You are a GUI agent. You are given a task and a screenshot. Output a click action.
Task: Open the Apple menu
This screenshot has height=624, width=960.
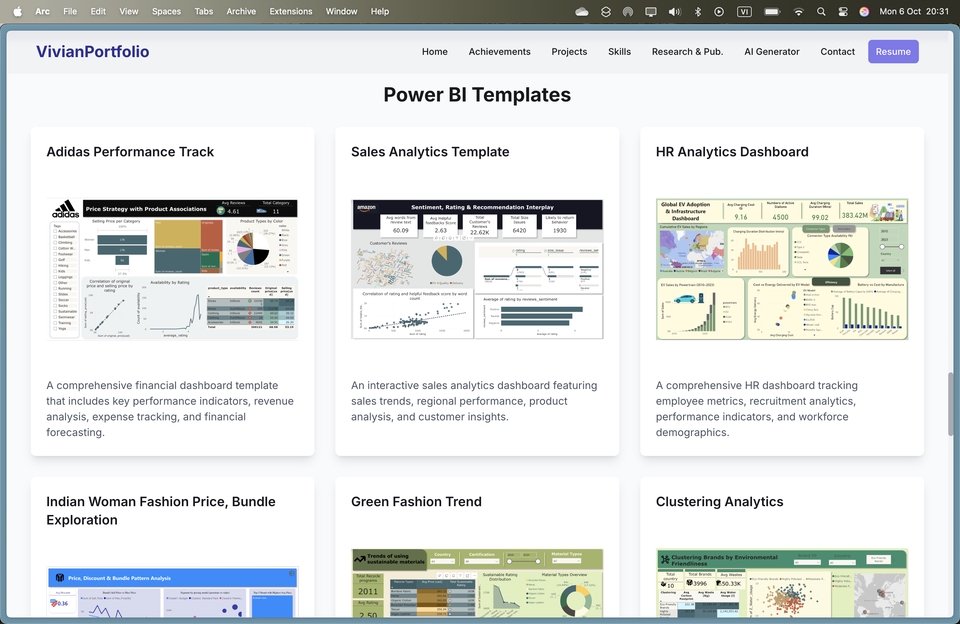click(17, 11)
